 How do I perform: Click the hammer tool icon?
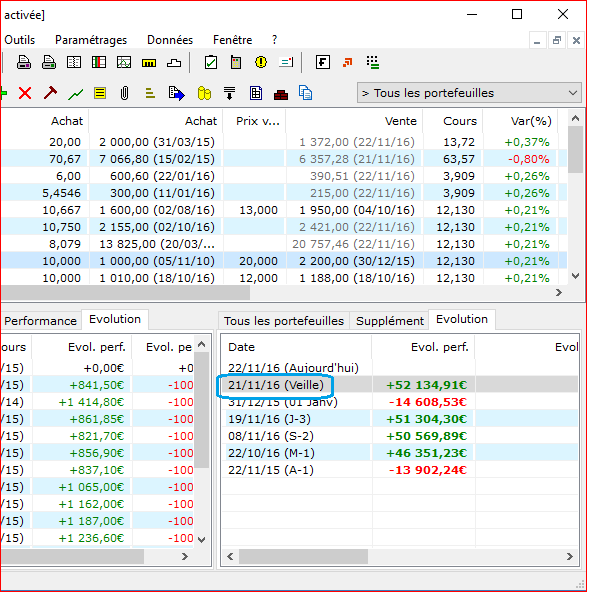[x=50, y=93]
